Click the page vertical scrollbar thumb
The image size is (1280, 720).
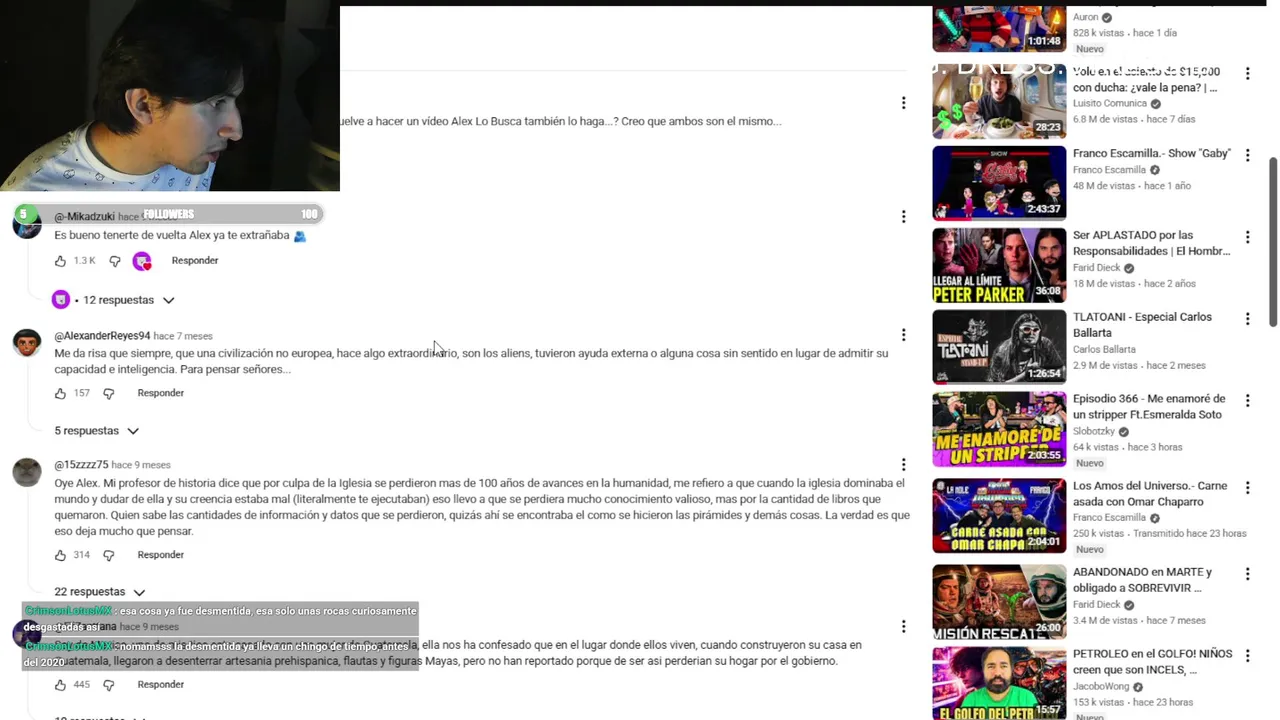click(1273, 242)
